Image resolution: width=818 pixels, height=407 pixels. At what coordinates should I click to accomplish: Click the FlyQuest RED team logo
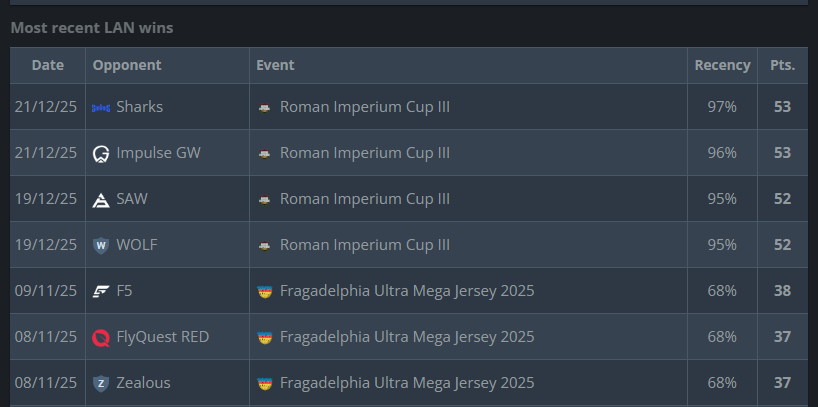tap(101, 337)
